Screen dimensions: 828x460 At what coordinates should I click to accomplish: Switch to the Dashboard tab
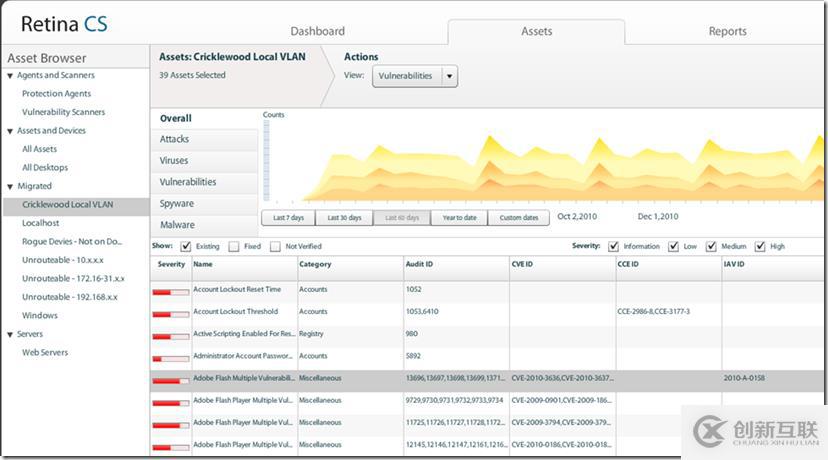point(317,31)
